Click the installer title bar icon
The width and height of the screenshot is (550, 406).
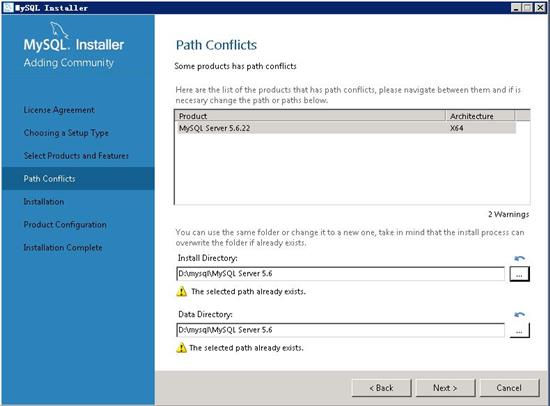[8, 8]
